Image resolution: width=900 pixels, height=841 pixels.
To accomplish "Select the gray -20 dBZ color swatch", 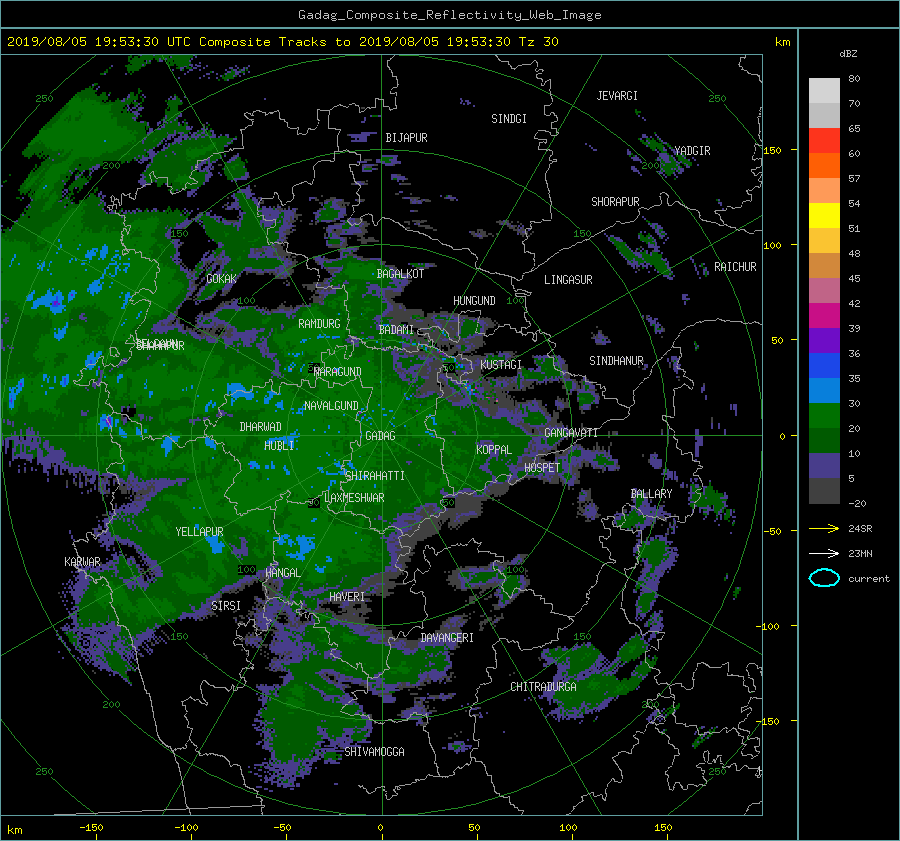I will click(824, 490).
